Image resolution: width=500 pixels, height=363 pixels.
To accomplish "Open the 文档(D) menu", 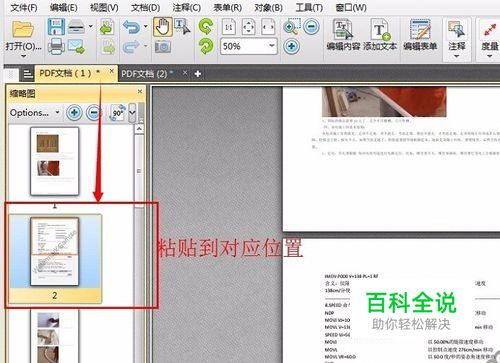I will point(145,7).
